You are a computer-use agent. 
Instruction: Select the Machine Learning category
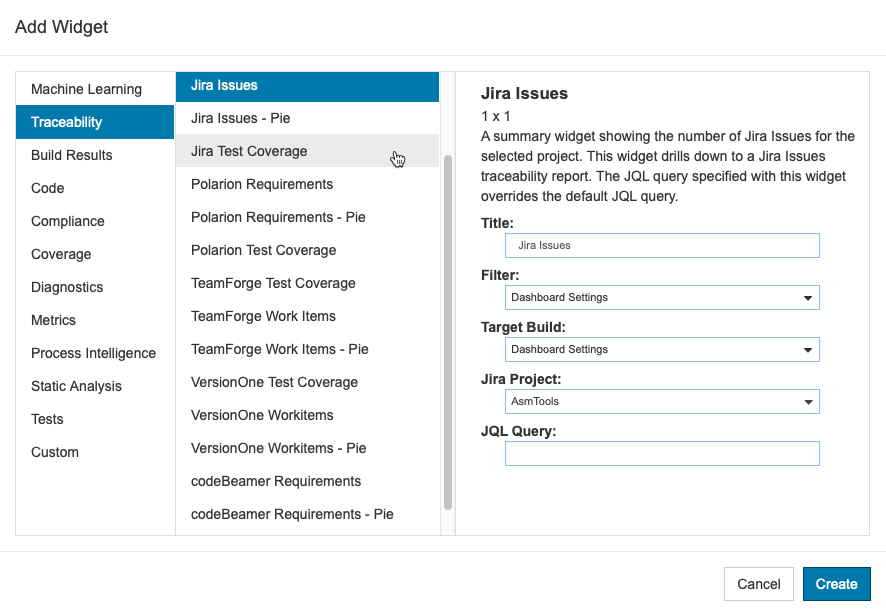[x=95, y=89]
